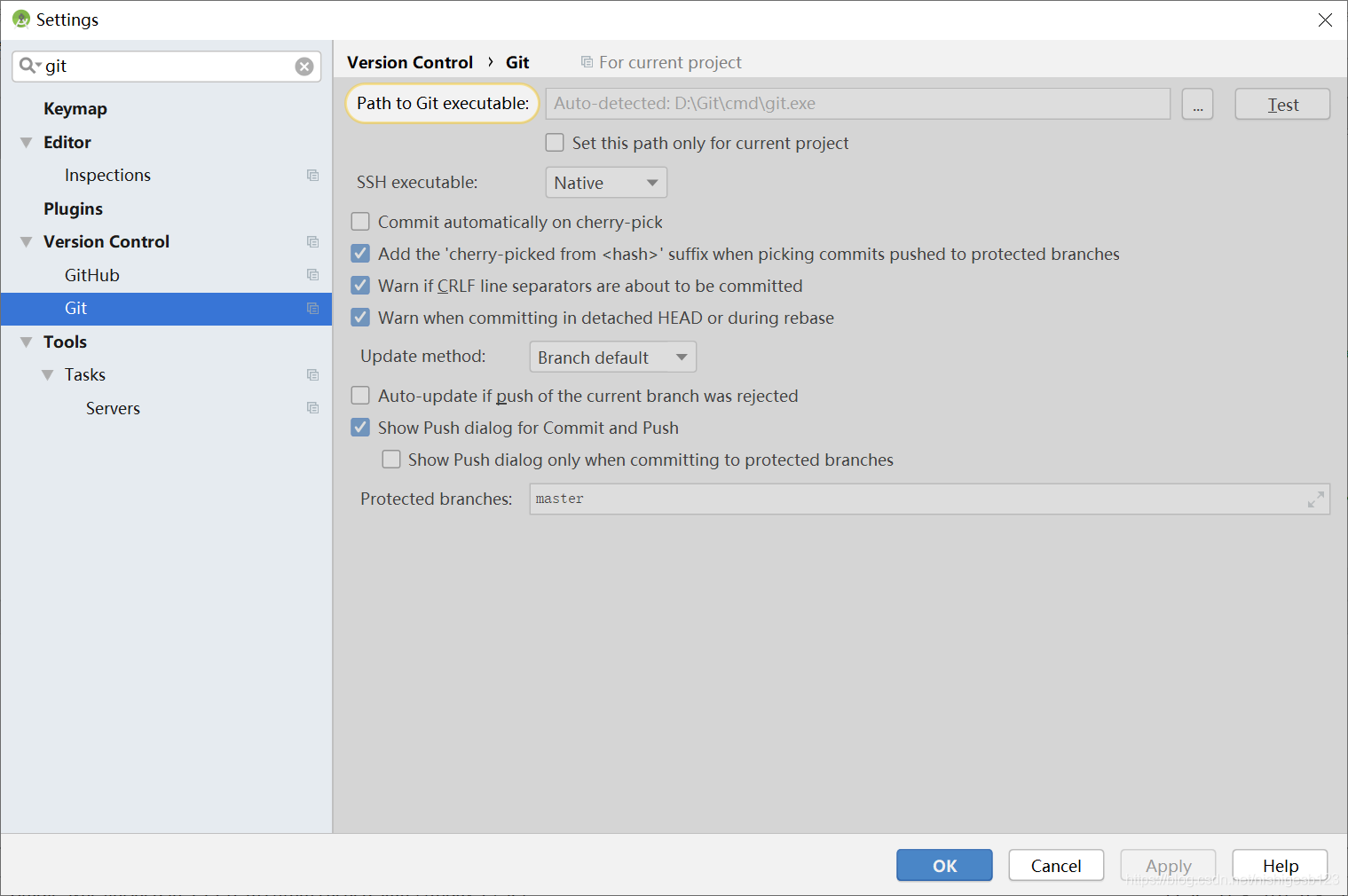
Task: Uncheck the 'cherry-picked from <hash>' suffix option
Action: click(x=360, y=254)
